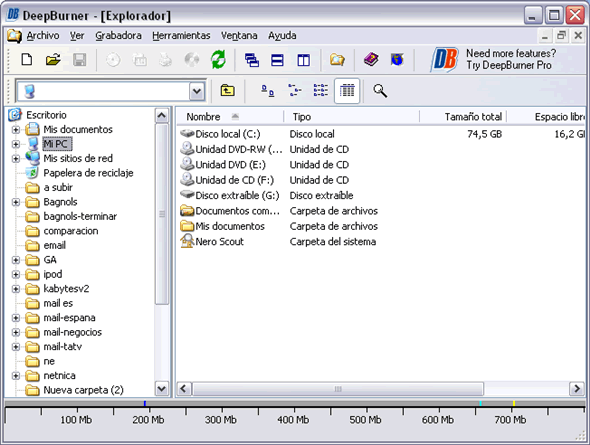This screenshot has width=590, height=445.
Task: Click the cyan marker on the capacity ruler
Action: pyautogui.click(x=481, y=403)
